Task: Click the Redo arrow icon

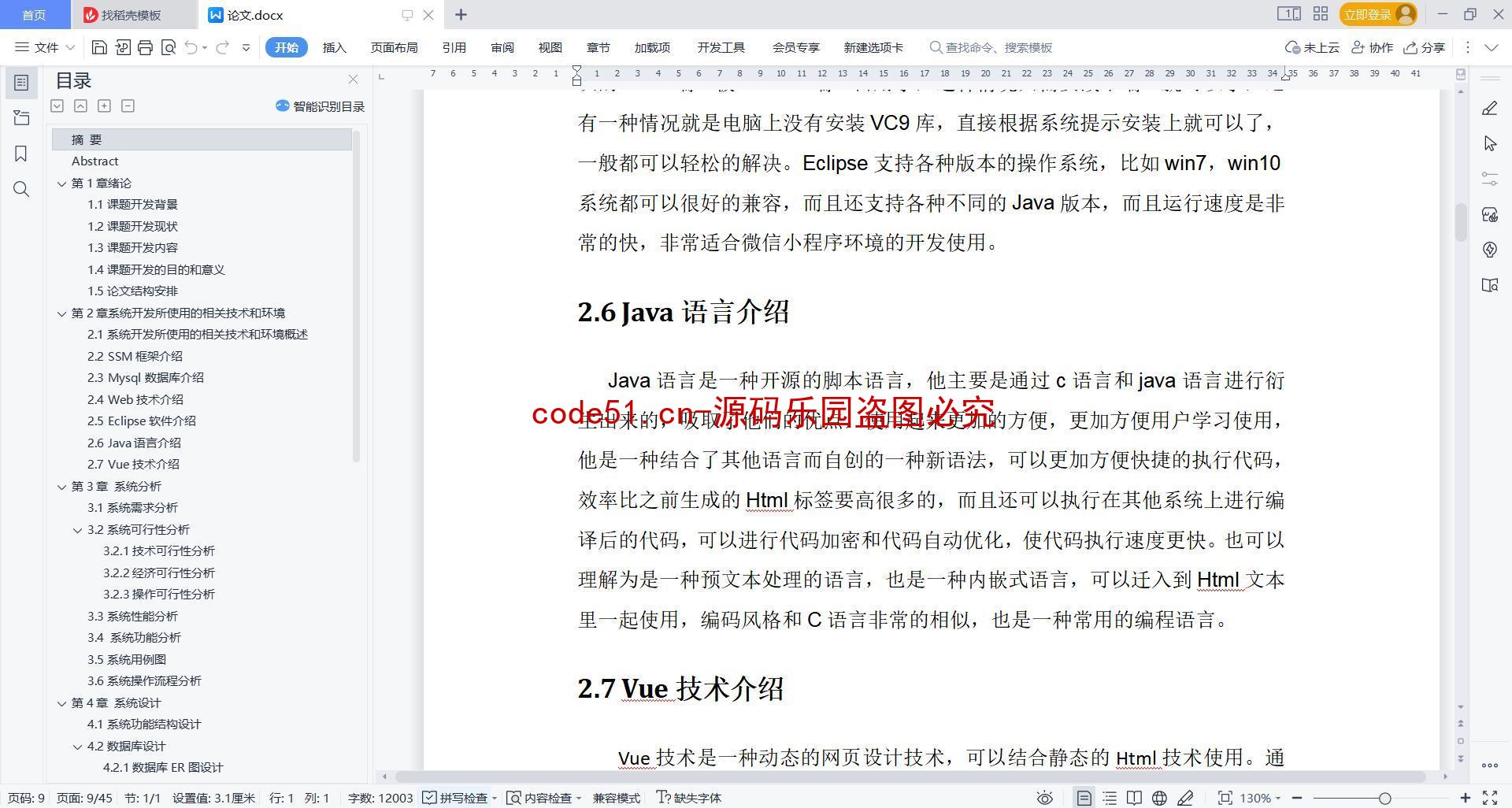Action: 222,47
